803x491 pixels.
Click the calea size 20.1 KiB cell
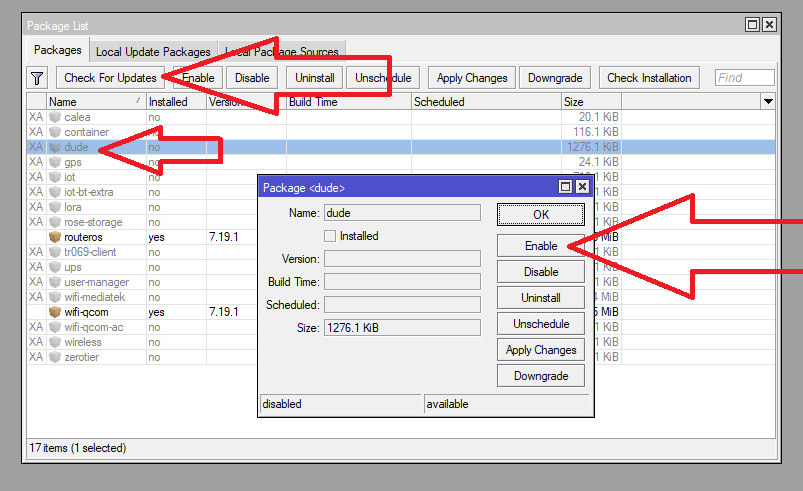[591, 117]
